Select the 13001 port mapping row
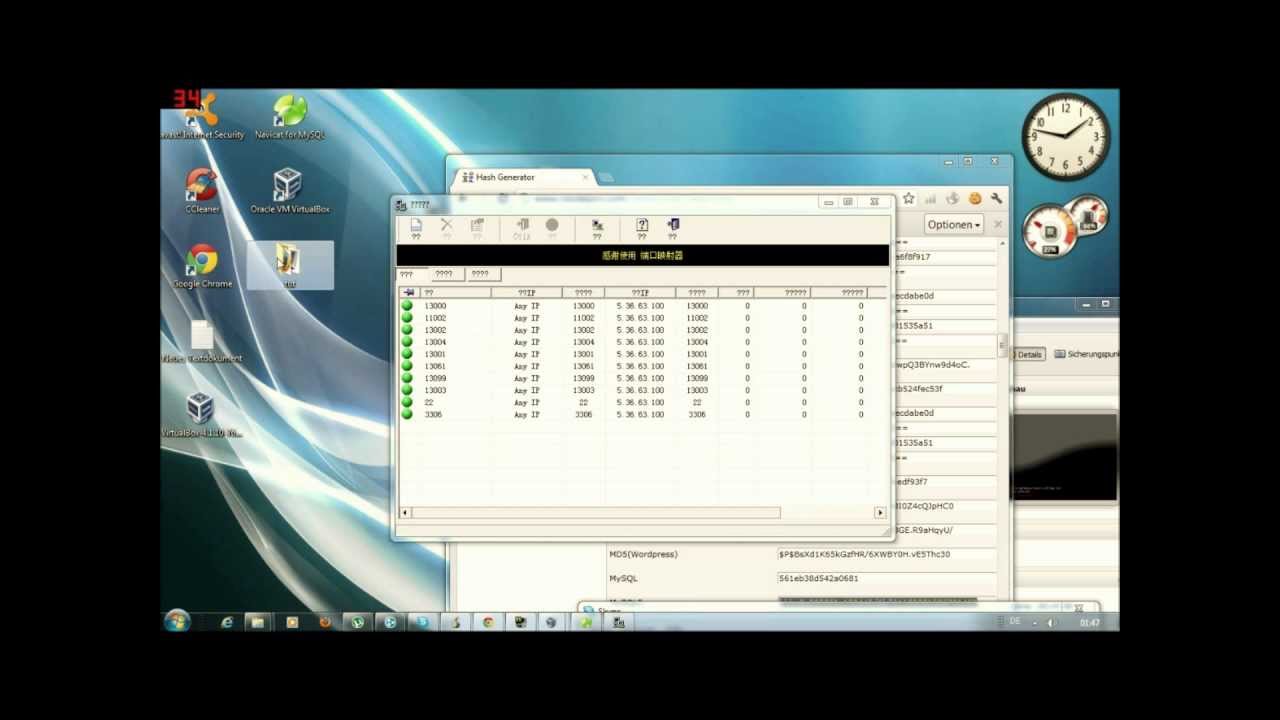The height and width of the screenshot is (720, 1280). coord(641,354)
